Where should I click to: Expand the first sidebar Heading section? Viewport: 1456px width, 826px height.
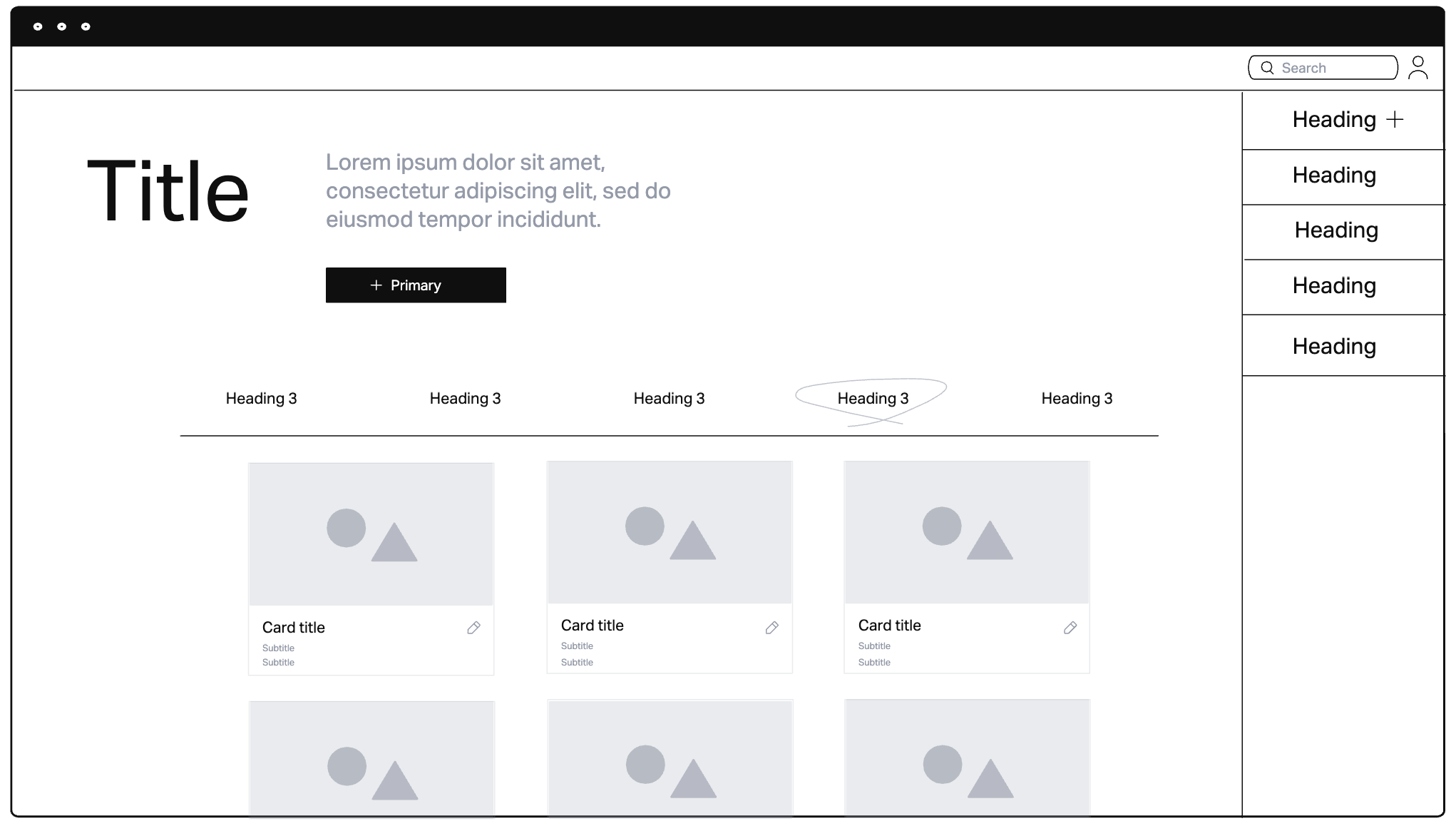1334,120
